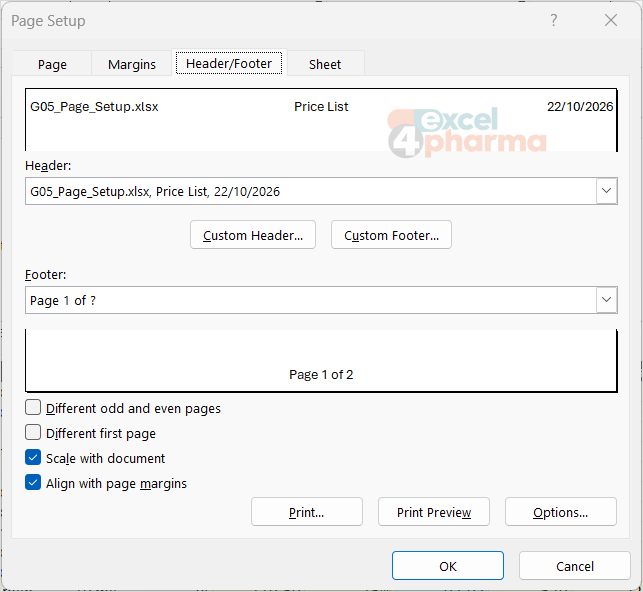The width and height of the screenshot is (643, 592).
Task: Enable Different odd and even pages
Action: 33,408
